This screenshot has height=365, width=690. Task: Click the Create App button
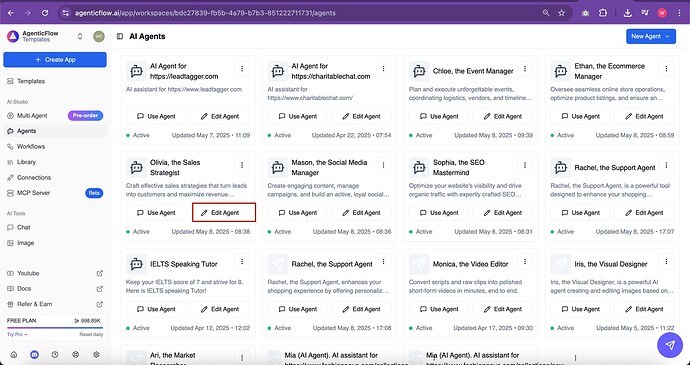click(x=55, y=60)
